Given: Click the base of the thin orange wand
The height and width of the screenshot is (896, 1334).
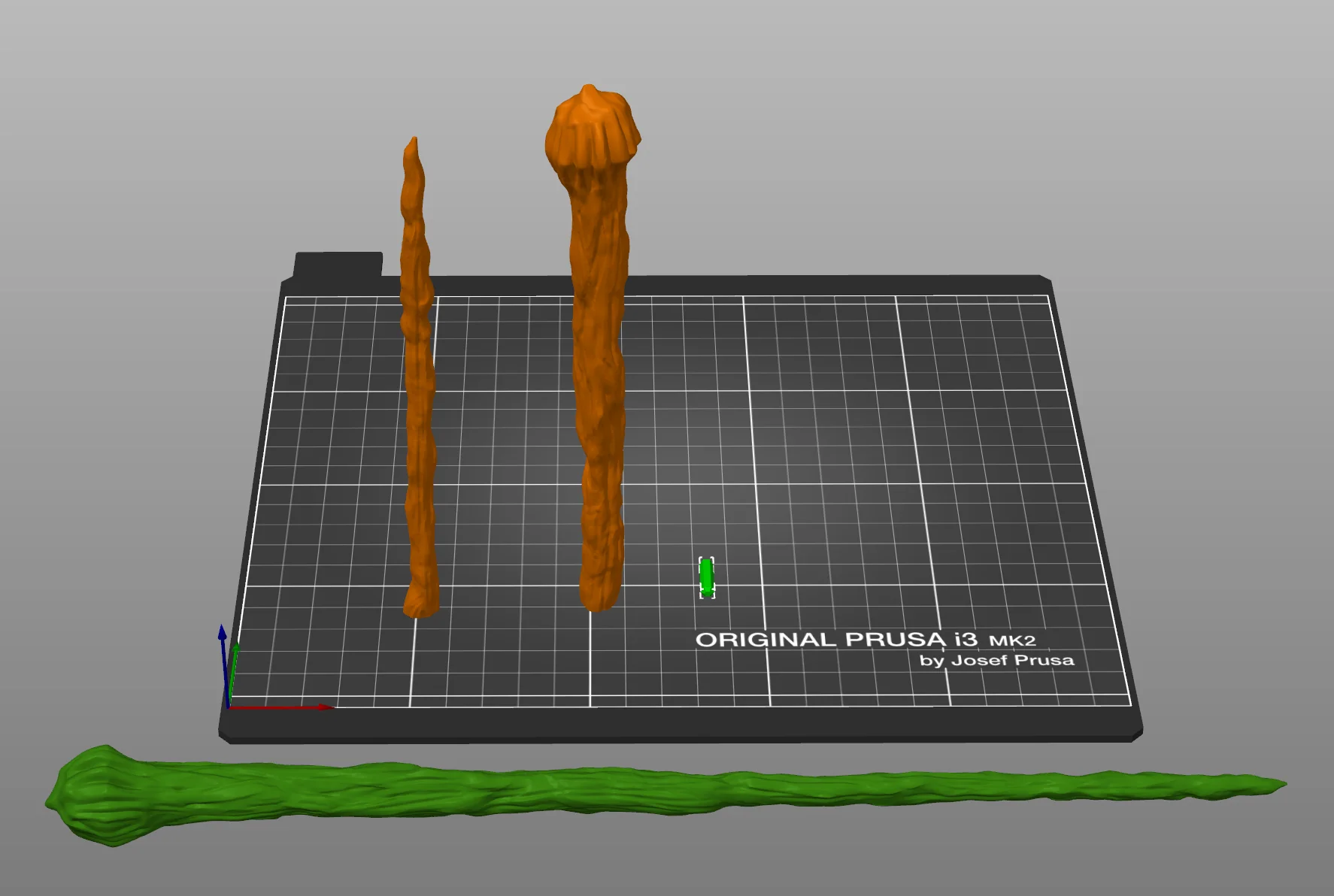Looking at the screenshot, I should (x=421, y=601).
